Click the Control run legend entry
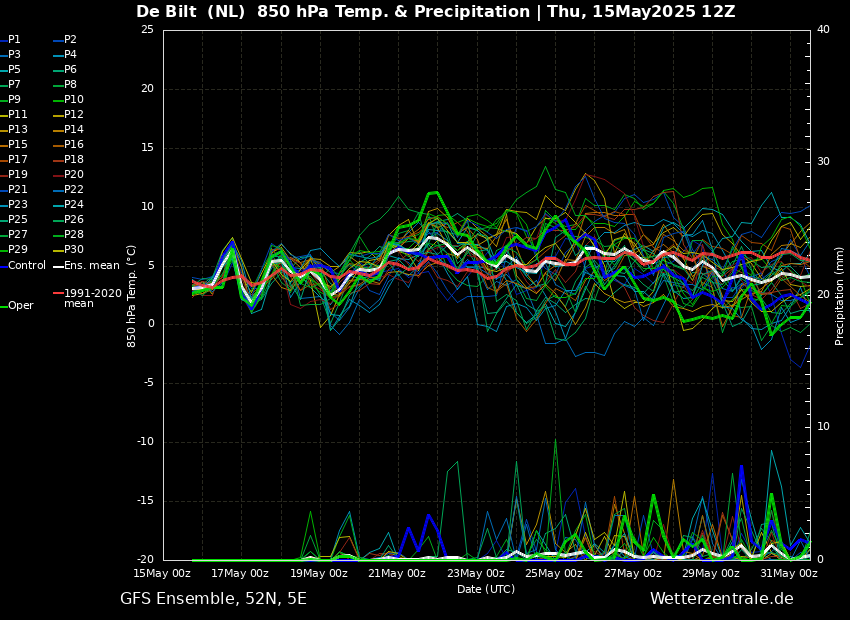This screenshot has width=850, height=620. pyautogui.click(x=26, y=265)
